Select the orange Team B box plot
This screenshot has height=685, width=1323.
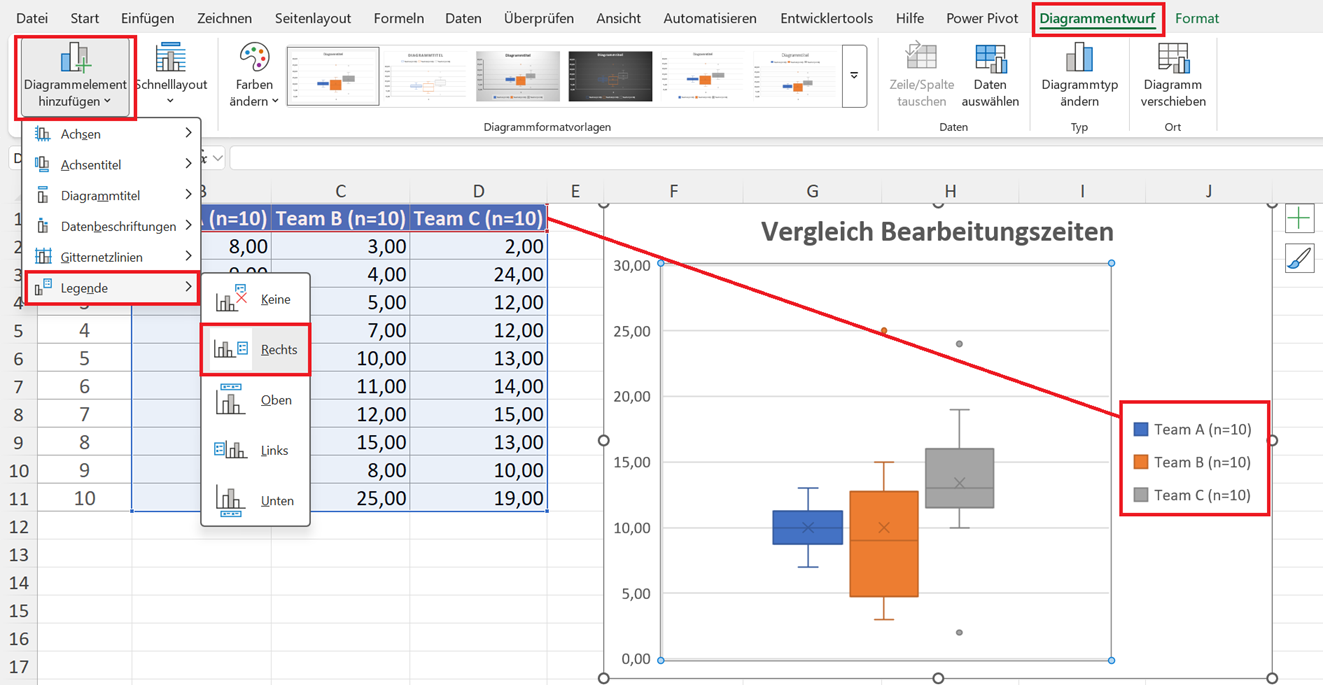coord(884,544)
